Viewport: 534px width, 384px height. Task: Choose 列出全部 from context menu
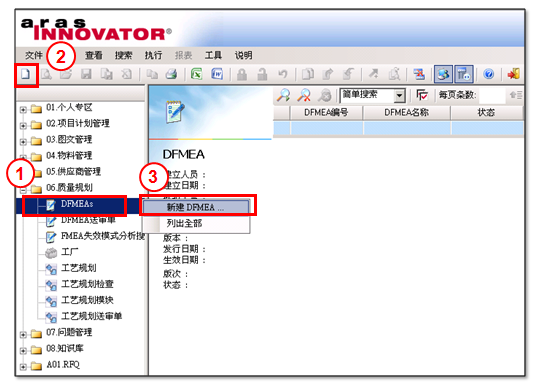click(x=196, y=223)
